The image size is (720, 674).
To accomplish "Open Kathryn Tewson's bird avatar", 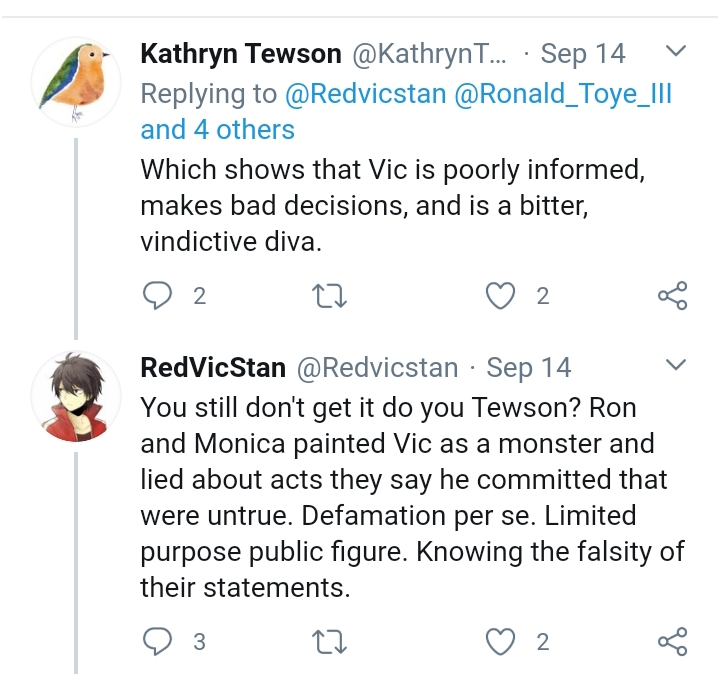I will (76, 82).
